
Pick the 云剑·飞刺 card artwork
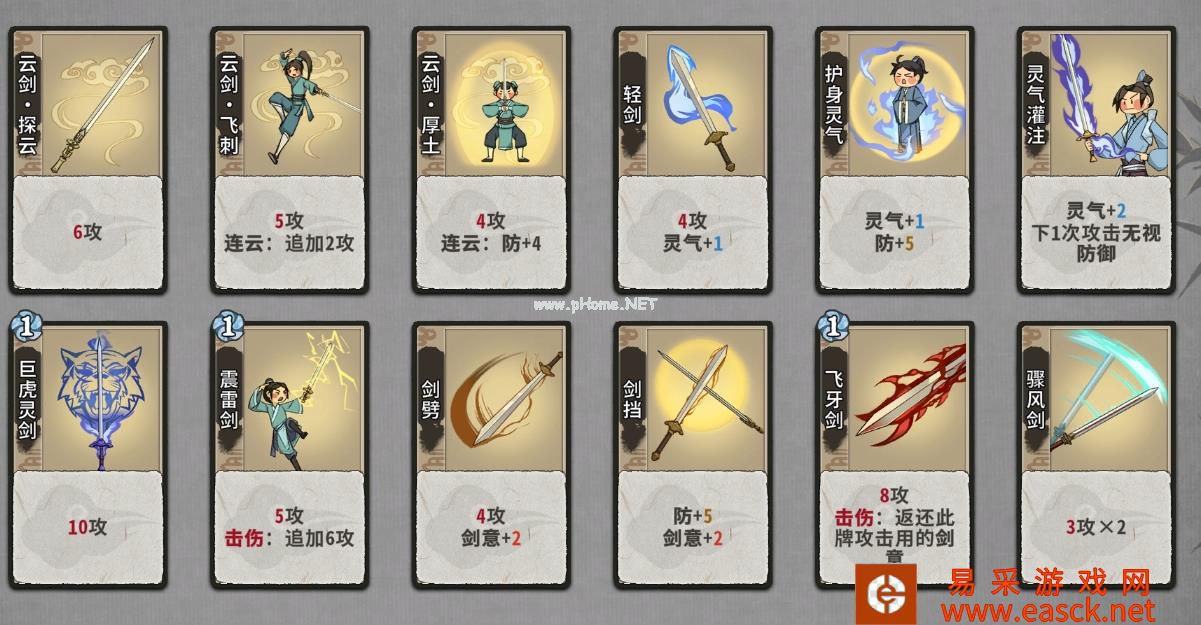304,101
